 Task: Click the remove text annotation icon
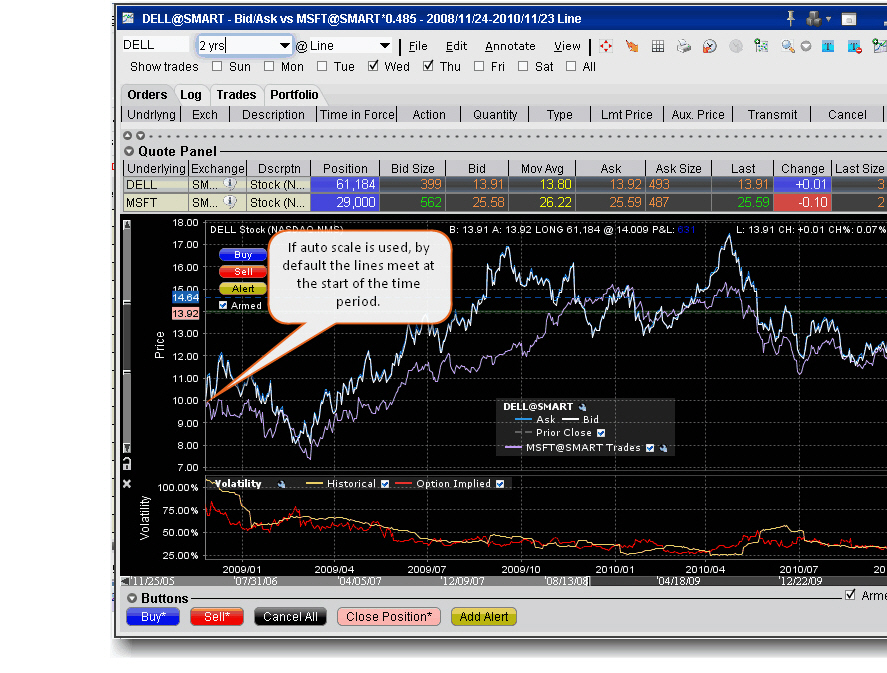pos(854,46)
